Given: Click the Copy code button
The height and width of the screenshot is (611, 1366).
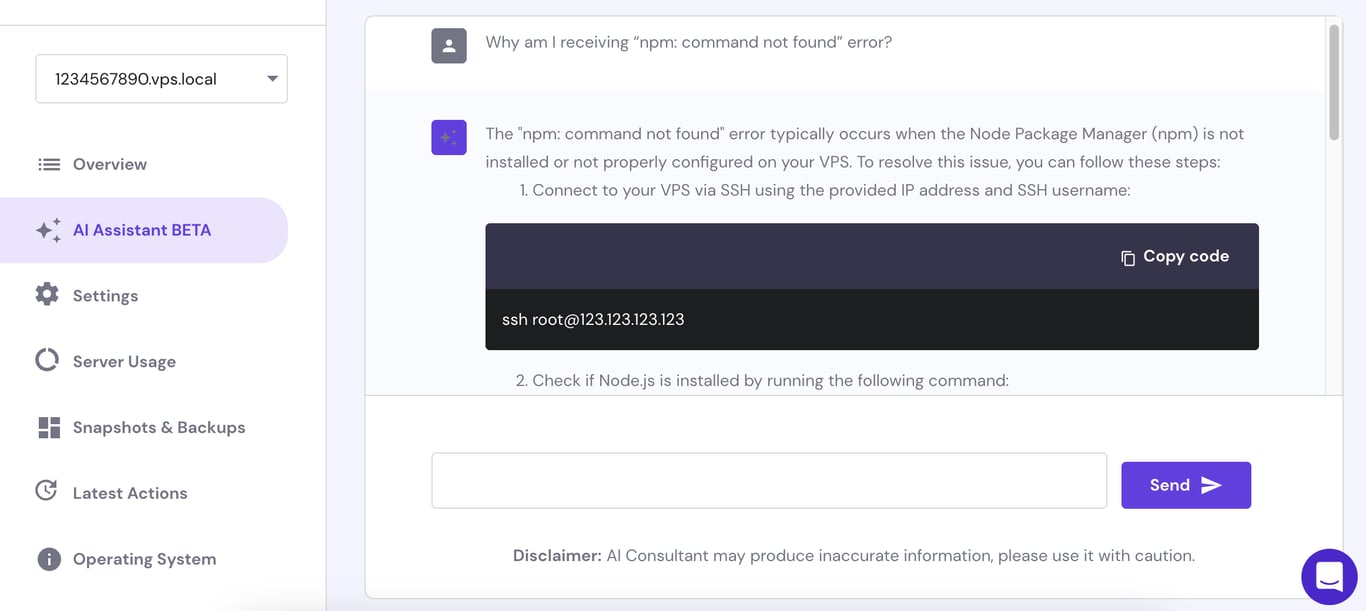Looking at the screenshot, I should 1175,256.
